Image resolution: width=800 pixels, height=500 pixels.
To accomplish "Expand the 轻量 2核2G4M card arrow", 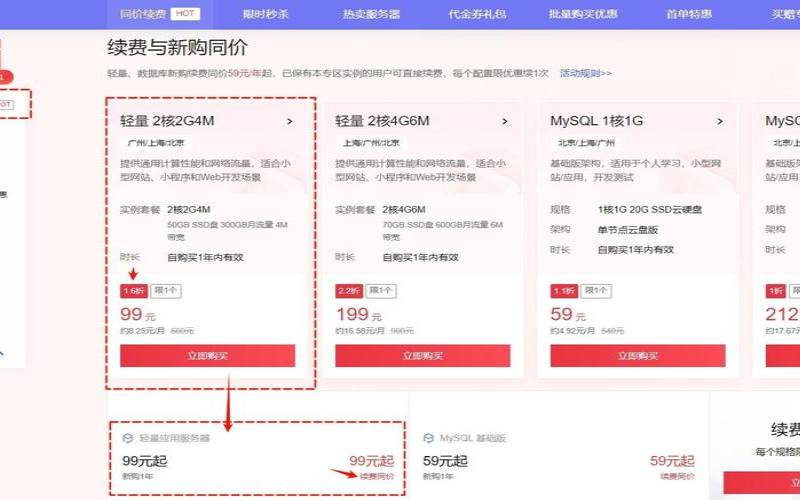I will click(290, 121).
